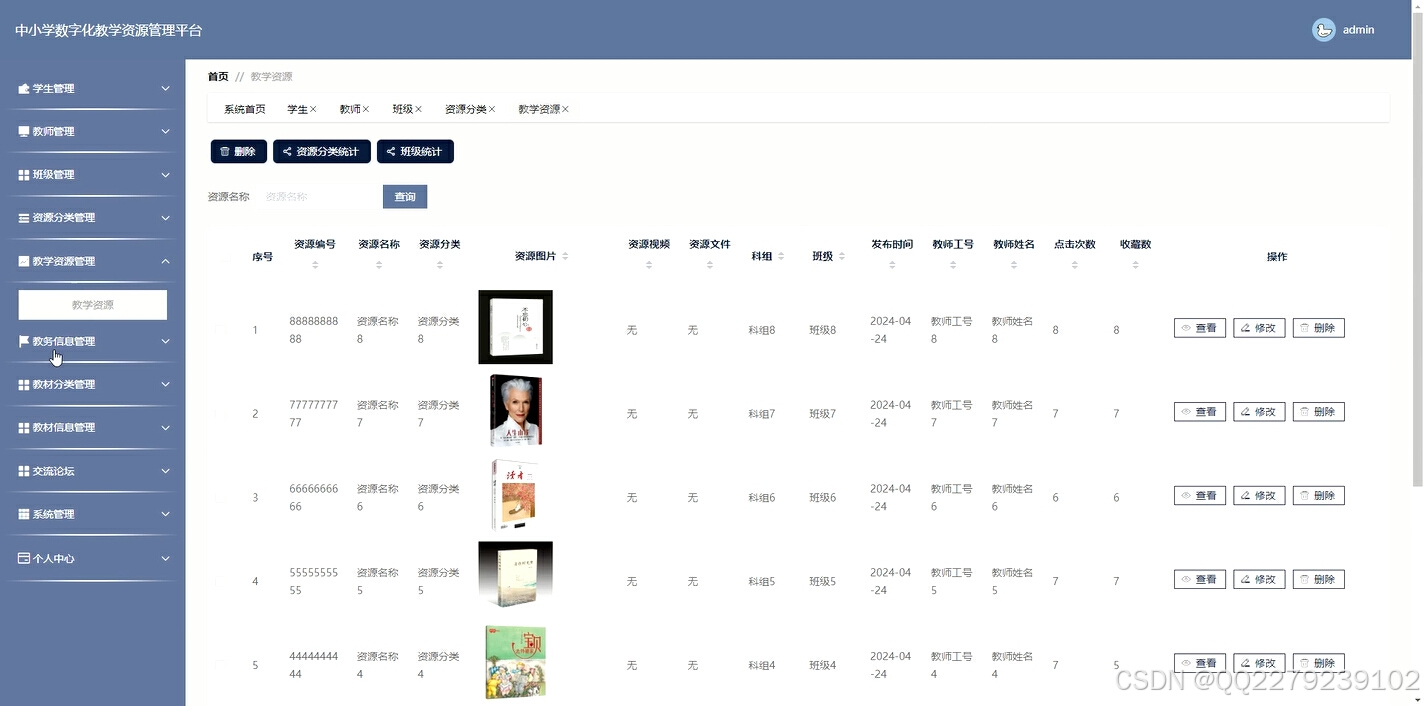Click the 学生管理 sidebar icon
The image size is (1424, 706).
point(23,88)
